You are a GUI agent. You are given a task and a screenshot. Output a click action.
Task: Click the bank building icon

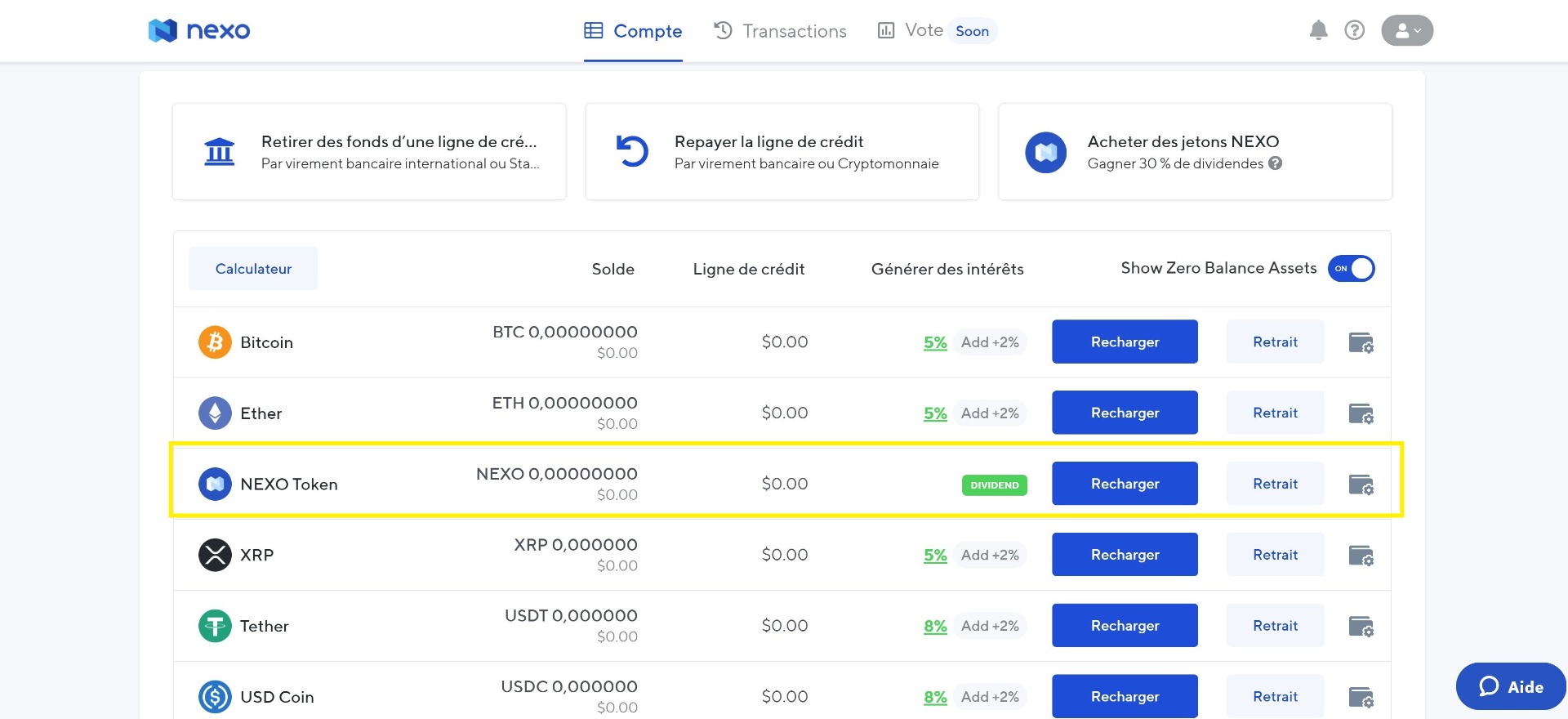pos(219,152)
